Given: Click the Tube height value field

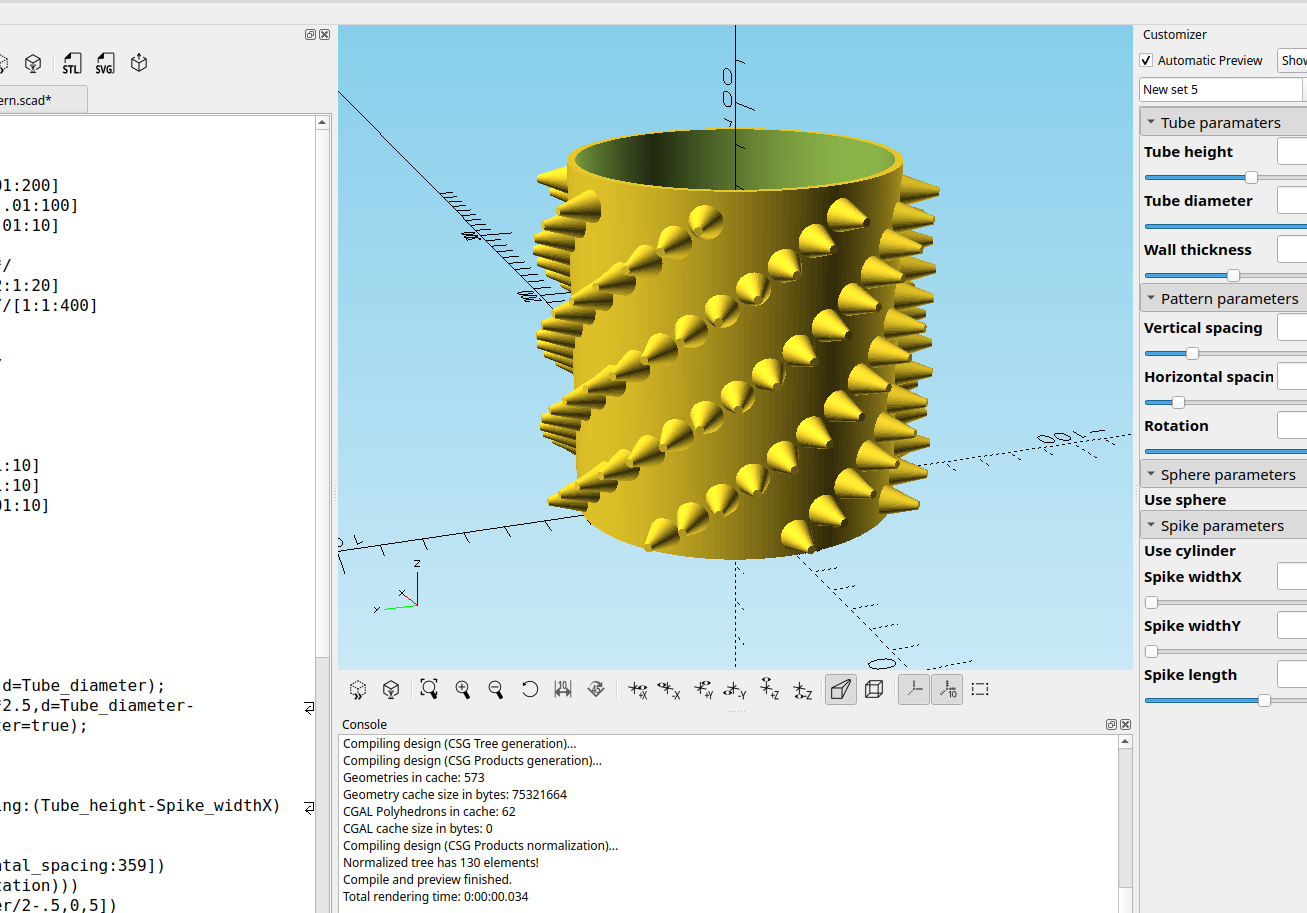Looking at the screenshot, I should (x=1292, y=152).
